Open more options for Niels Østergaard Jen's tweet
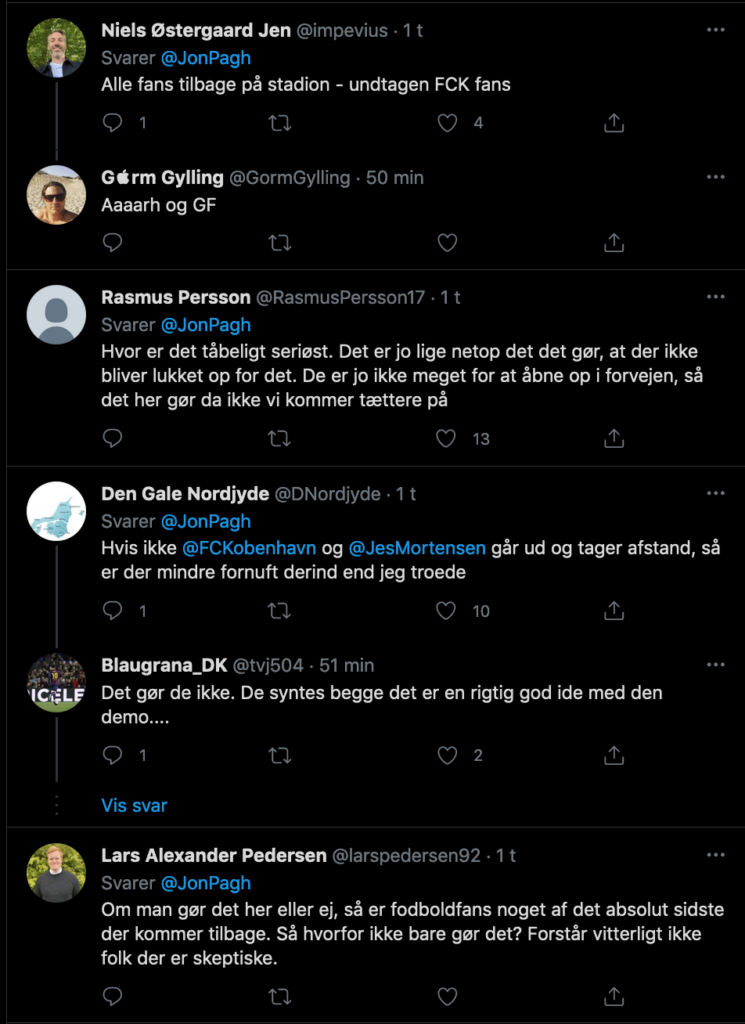Screen dimensions: 745x1024 715,31
